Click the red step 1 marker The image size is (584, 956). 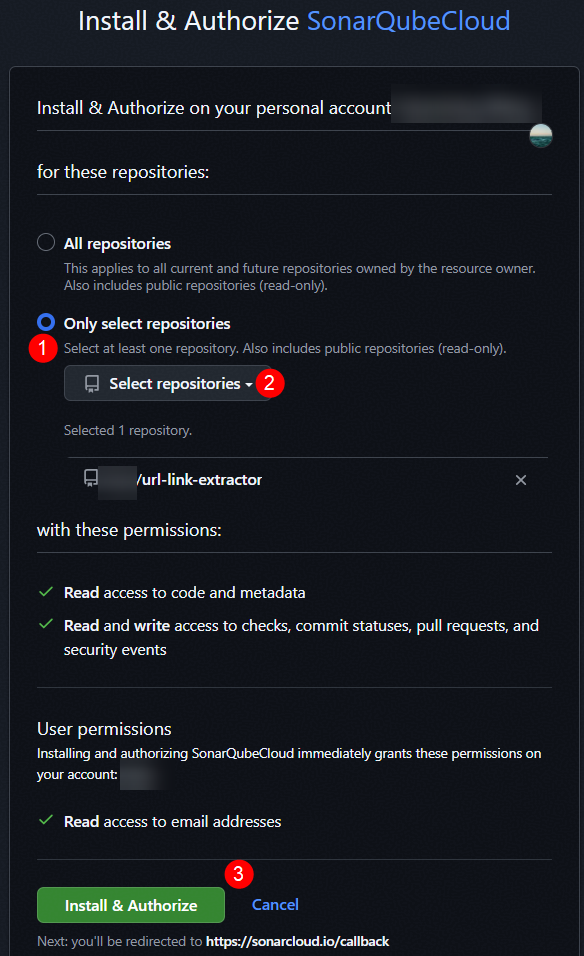pyautogui.click(x=43, y=348)
